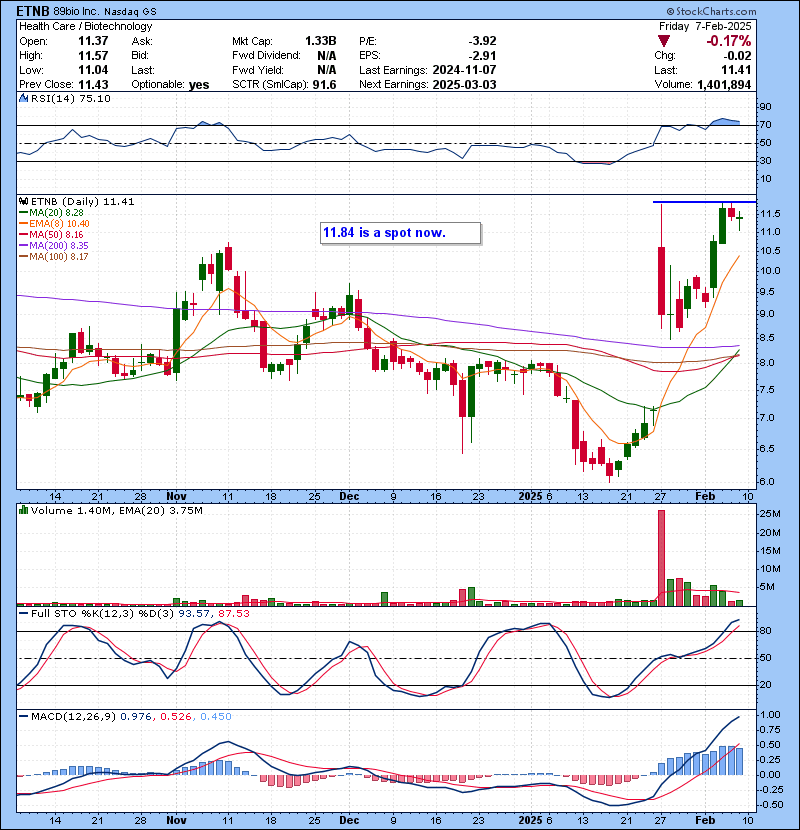Click the 25M label on the volume axis
800x830 pixels.
coord(769,514)
